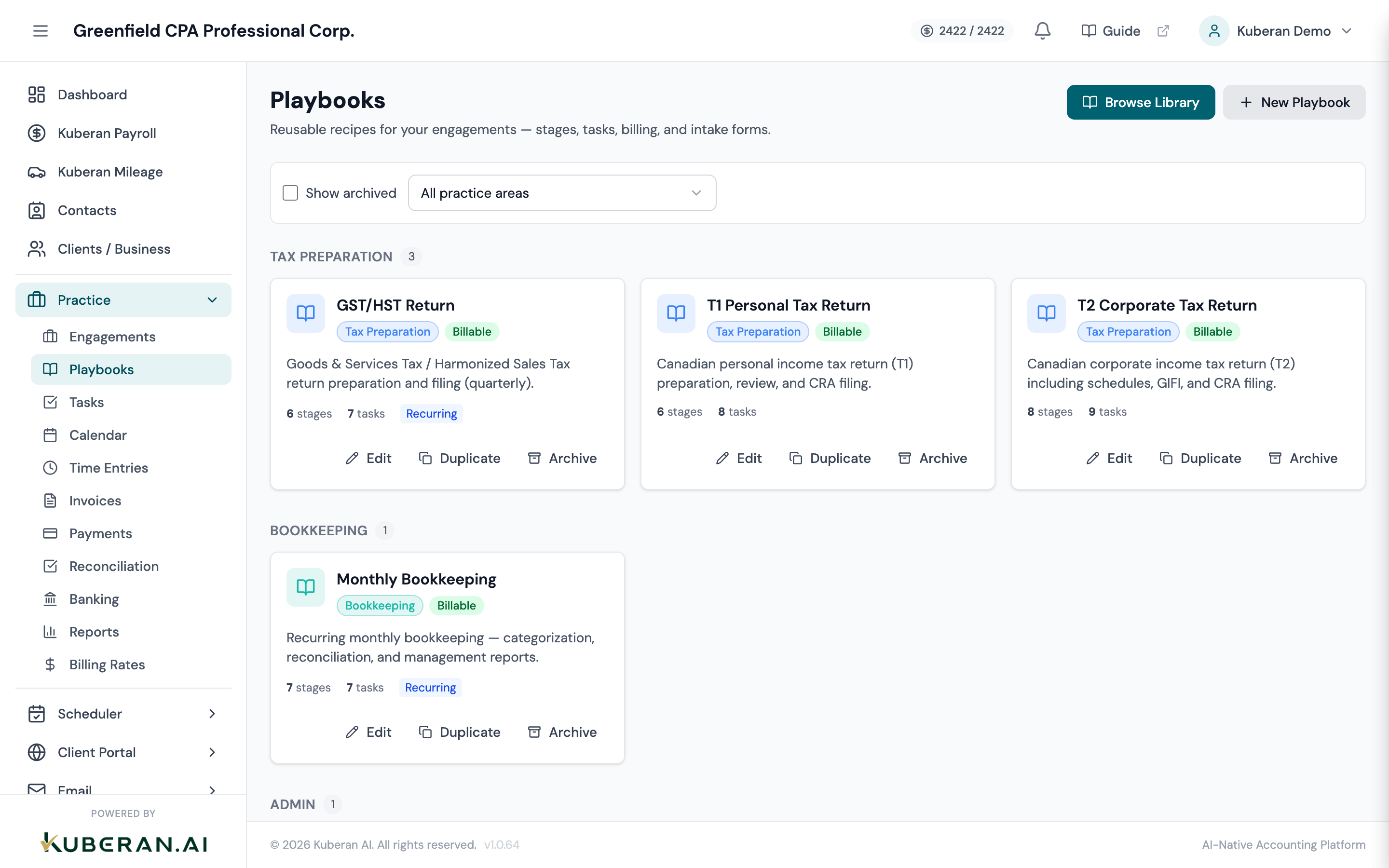Duplicate the GST/HST Return playbook
The width and height of the screenshot is (1389, 868).
(459, 458)
